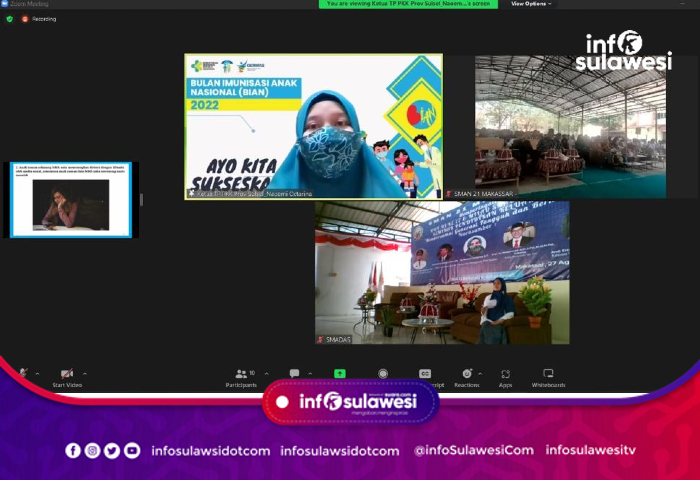Click the Record circle icon

coord(383,373)
